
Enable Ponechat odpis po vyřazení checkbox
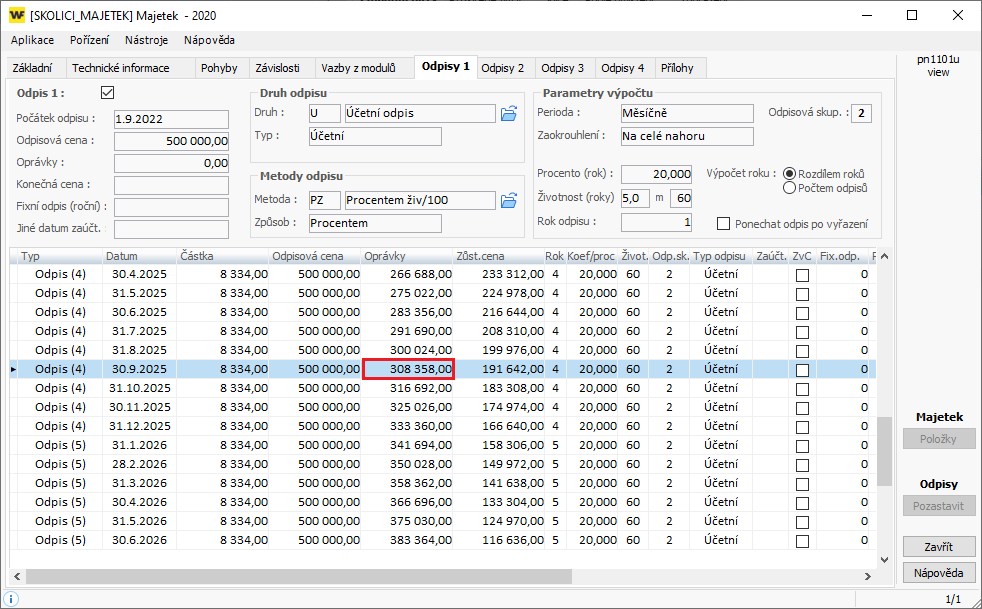point(724,223)
